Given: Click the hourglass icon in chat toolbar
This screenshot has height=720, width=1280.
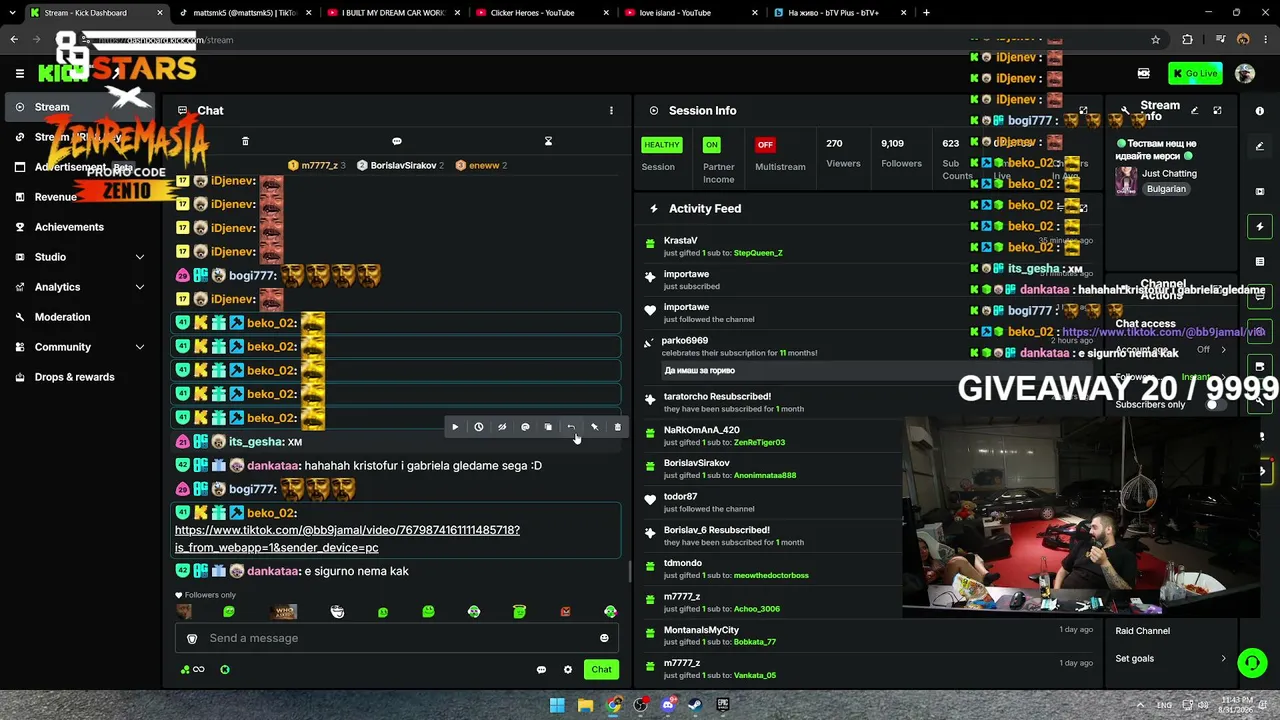Looking at the screenshot, I should (x=548, y=141).
